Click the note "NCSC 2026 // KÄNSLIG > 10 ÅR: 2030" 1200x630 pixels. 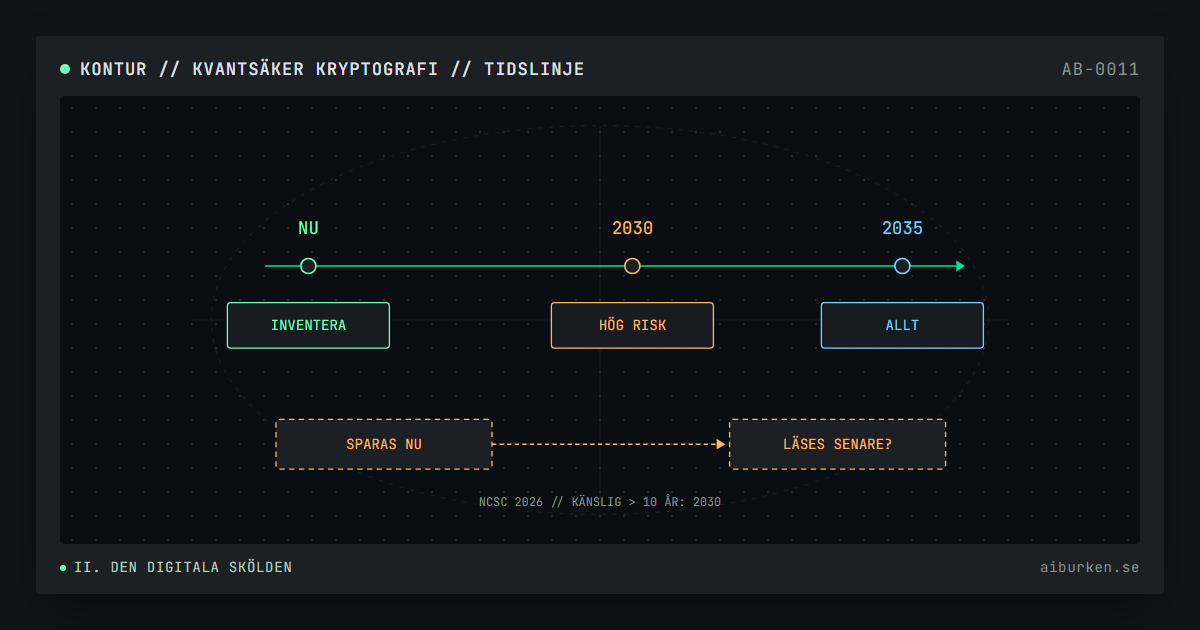tap(600, 502)
